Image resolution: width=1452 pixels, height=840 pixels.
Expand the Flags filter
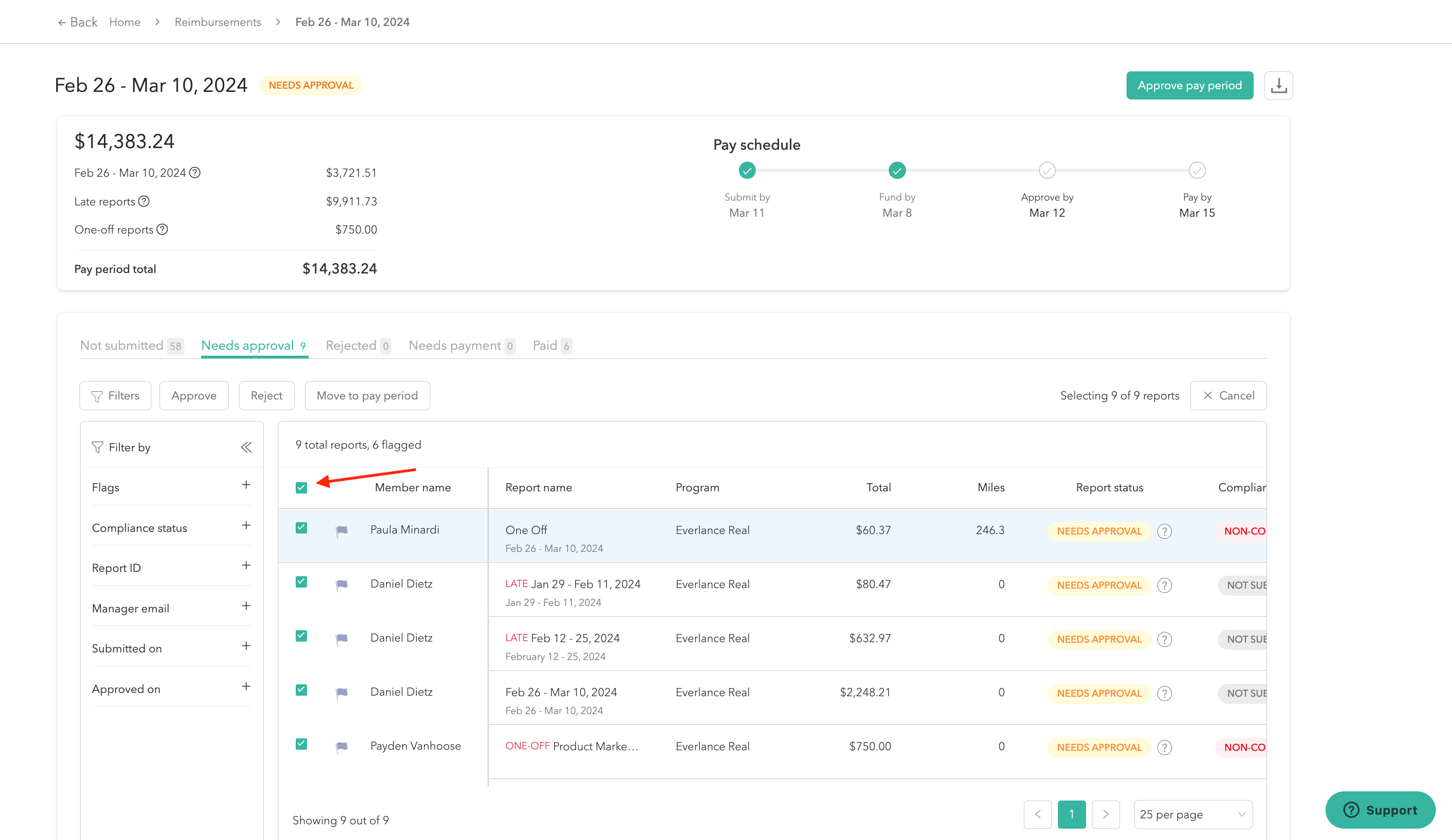246,485
